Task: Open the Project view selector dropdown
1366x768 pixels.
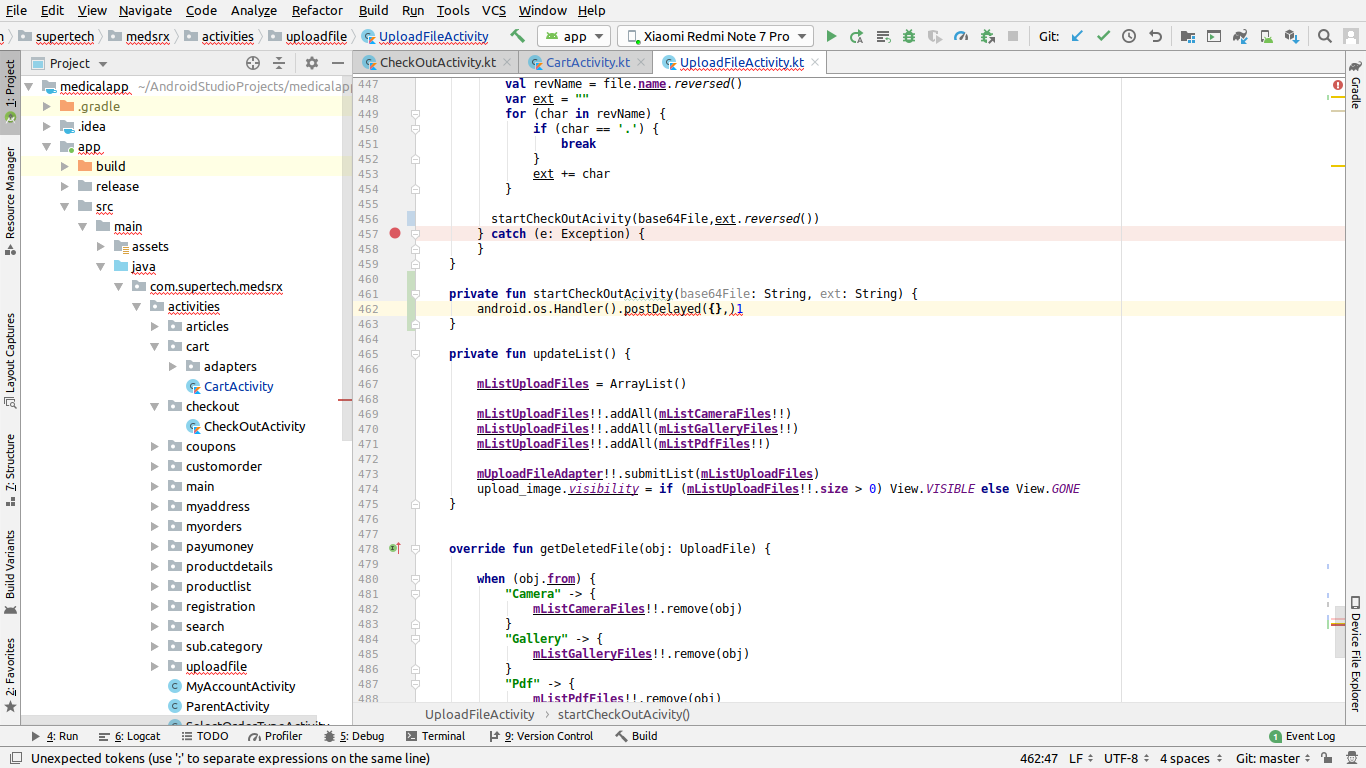Action: pyautogui.click(x=70, y=63)
